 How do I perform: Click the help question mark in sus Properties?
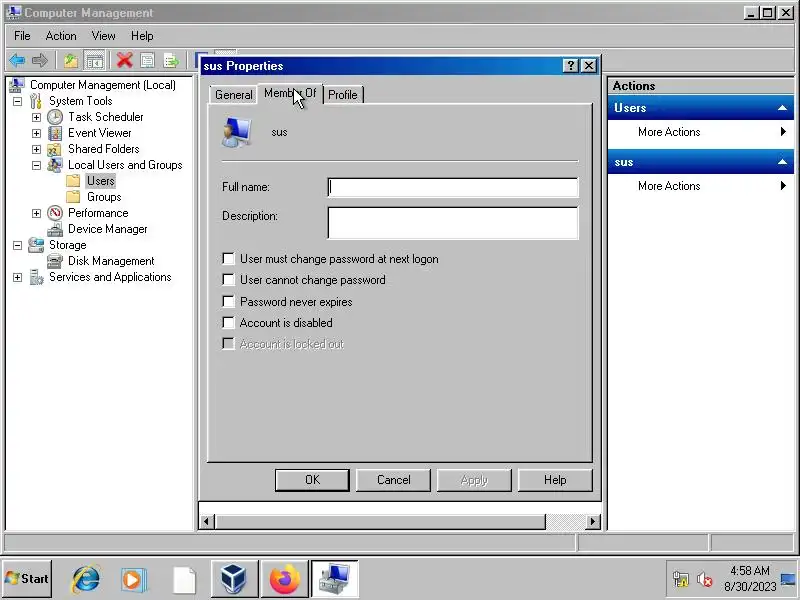[570, 65]
